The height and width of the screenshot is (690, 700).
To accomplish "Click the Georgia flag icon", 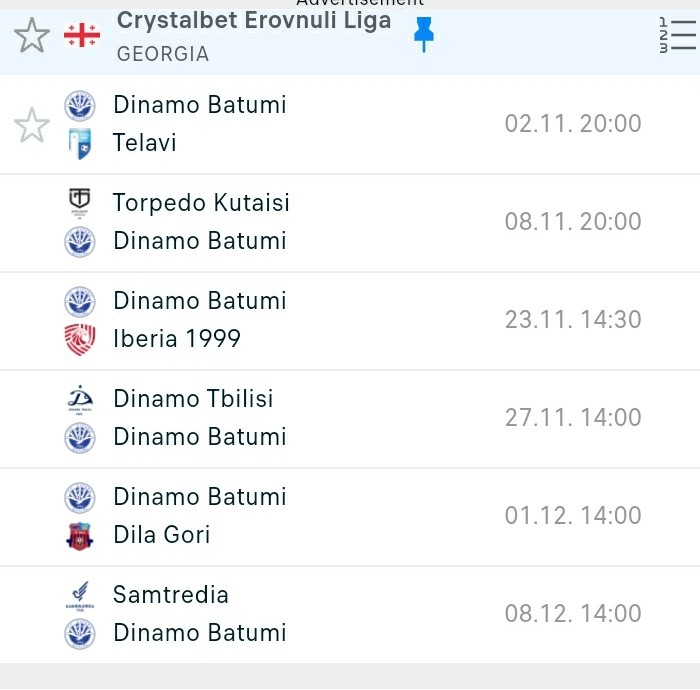I will click(82, 35).
